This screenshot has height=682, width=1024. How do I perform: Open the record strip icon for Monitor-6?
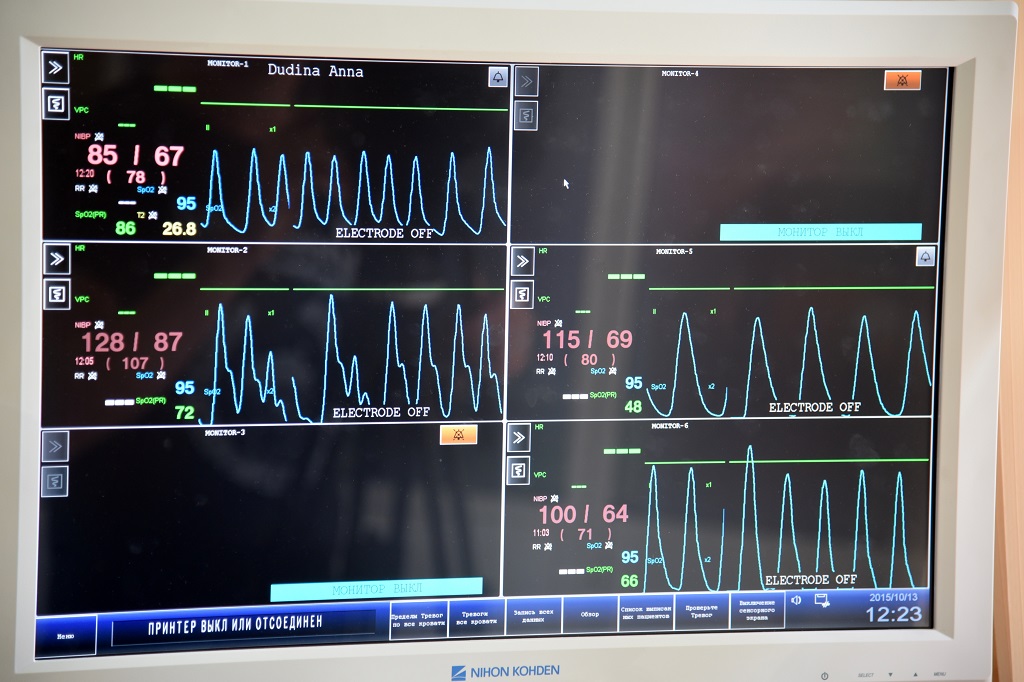tap(519, 470)
